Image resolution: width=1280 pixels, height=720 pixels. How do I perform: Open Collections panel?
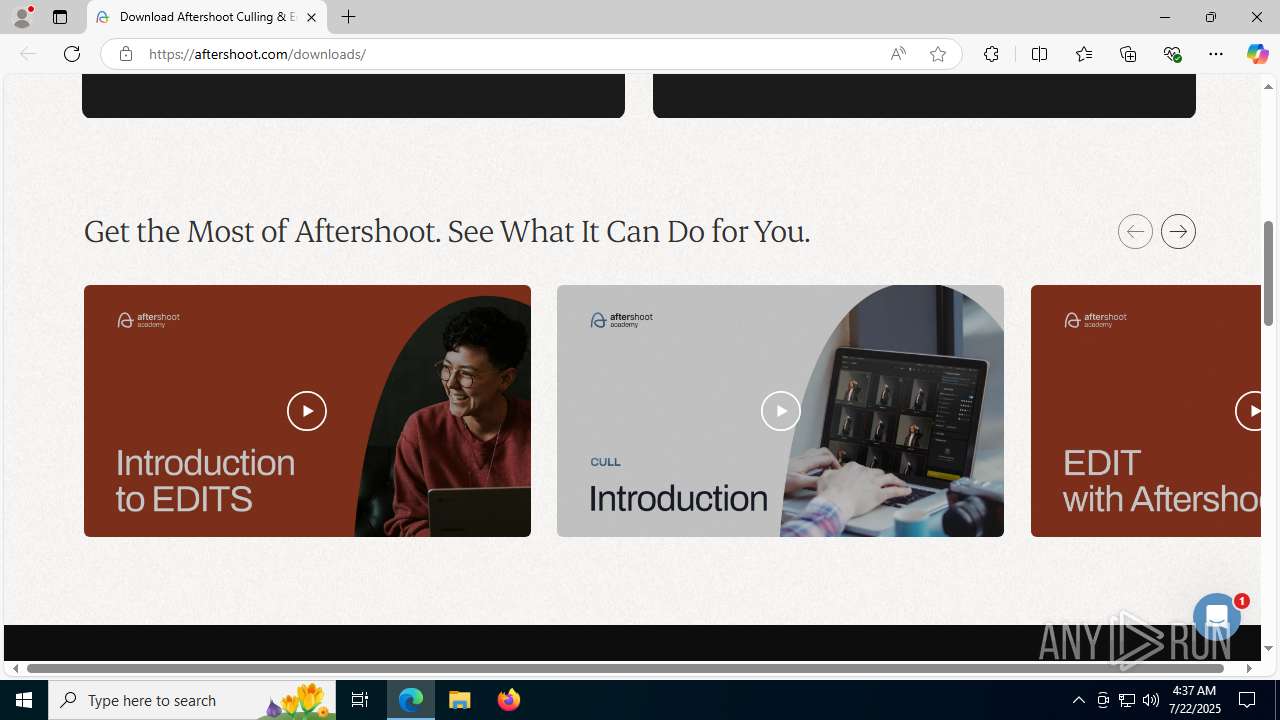(x=1128, y=54)
